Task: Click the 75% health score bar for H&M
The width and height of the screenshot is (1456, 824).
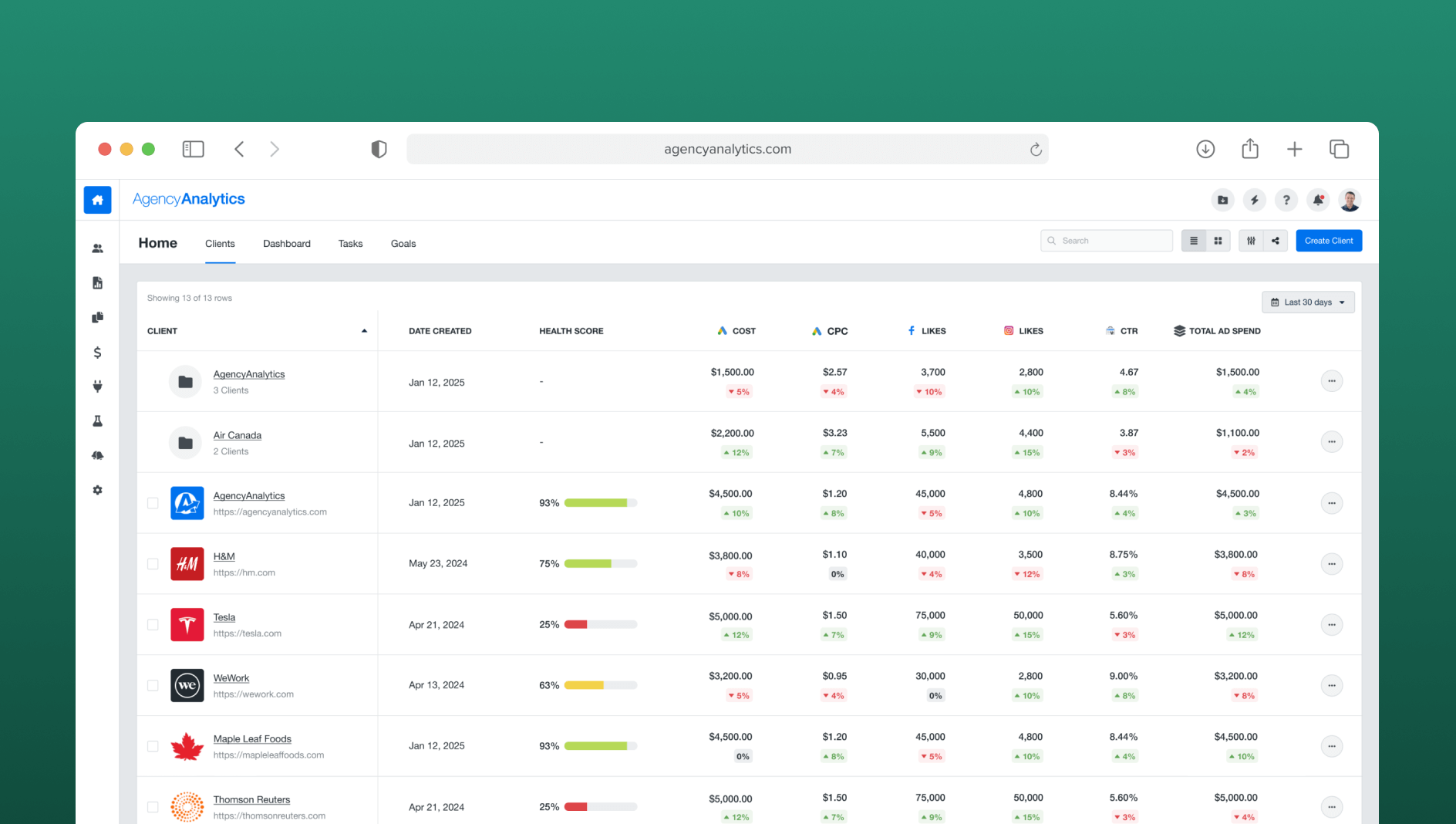Action: pos(601,564)
